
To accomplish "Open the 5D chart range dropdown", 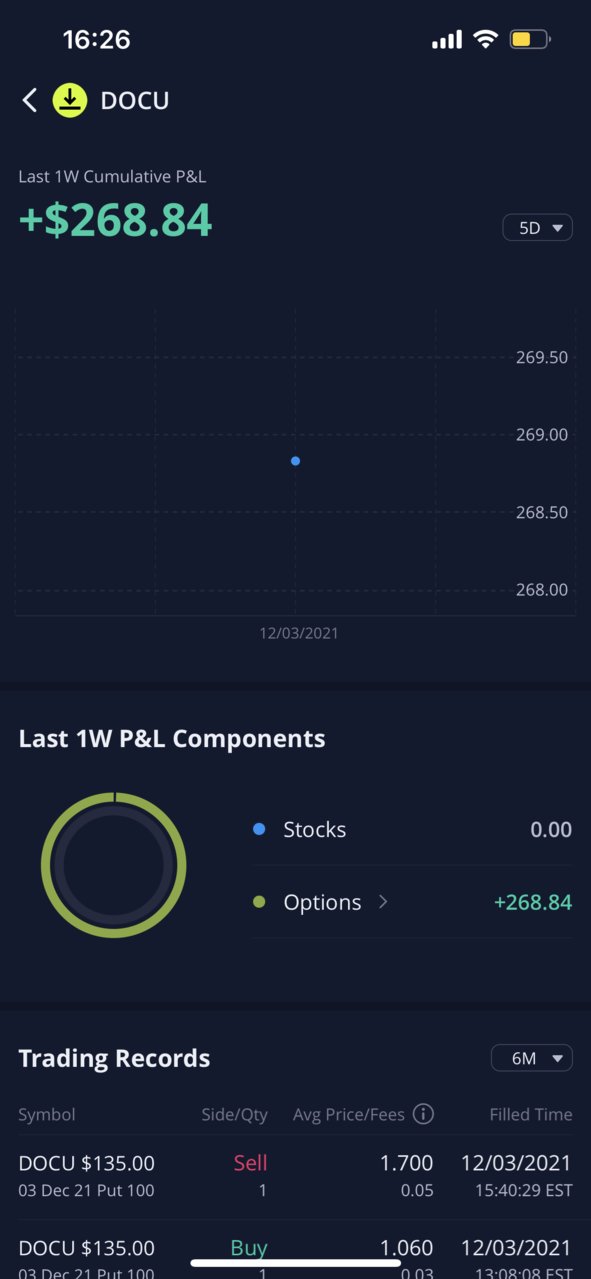I will tap(538, 228).
